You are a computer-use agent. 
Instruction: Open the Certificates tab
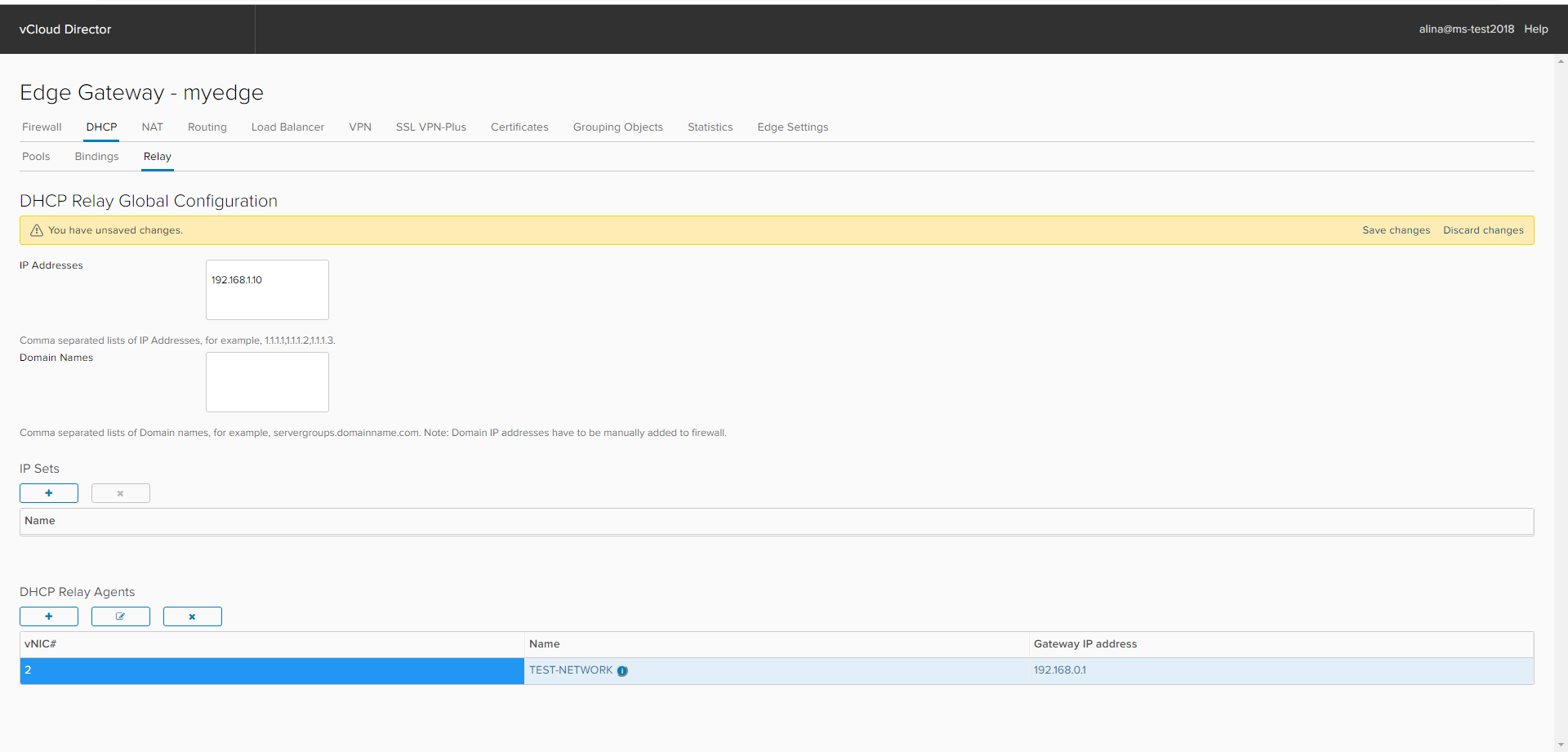tap(519, 127)
